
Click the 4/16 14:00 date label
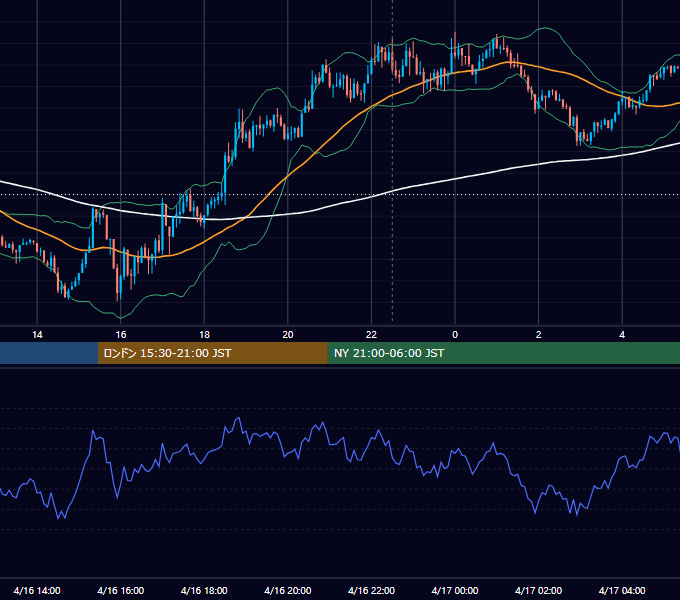click(37, 590)
